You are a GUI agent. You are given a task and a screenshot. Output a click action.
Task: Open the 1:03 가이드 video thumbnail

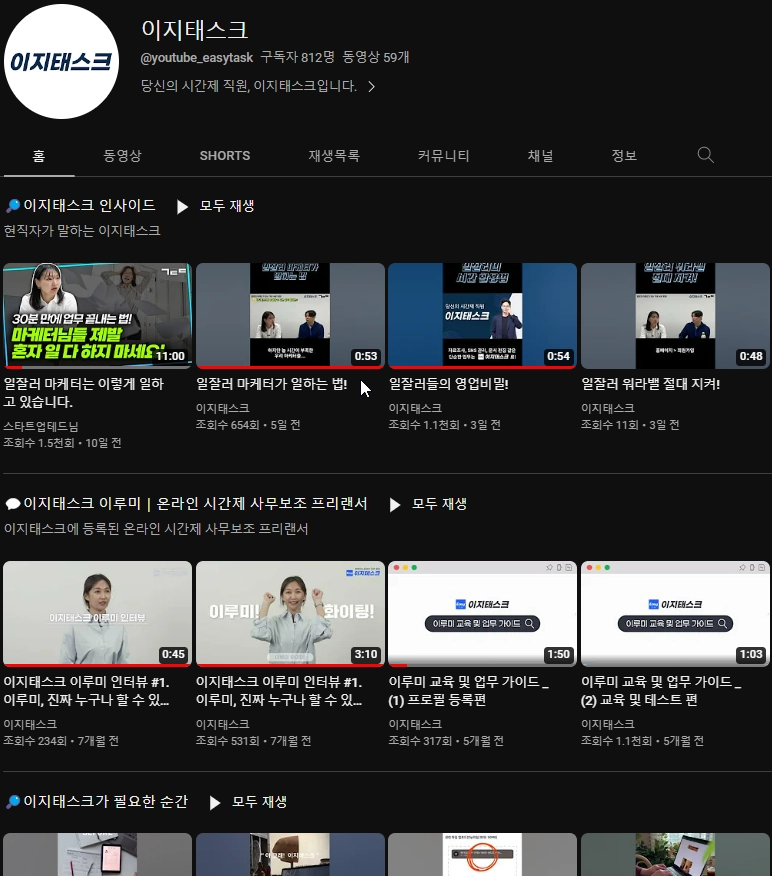click(675, 613)
